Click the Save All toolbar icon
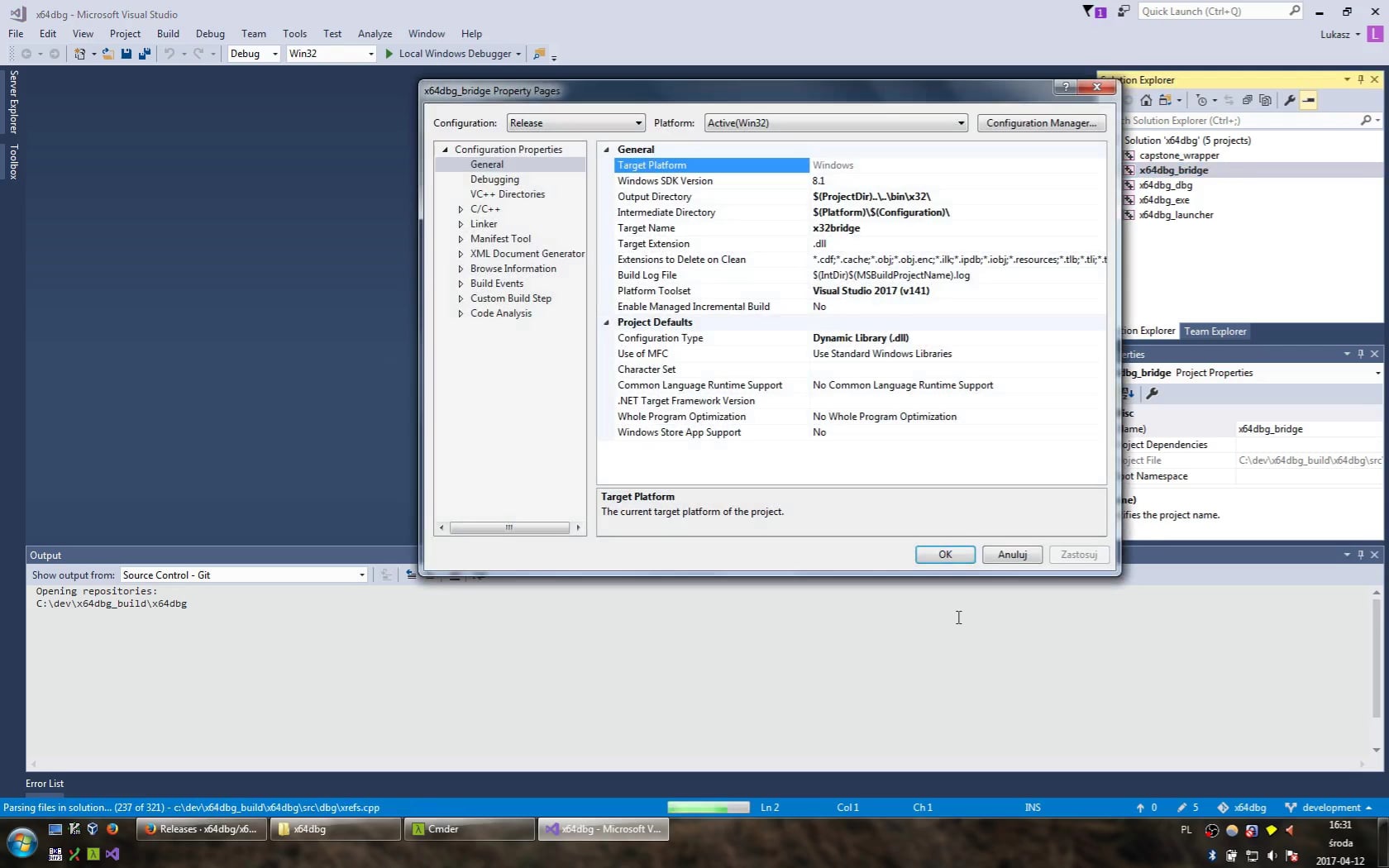1389x868 pixels. (145, 54)
